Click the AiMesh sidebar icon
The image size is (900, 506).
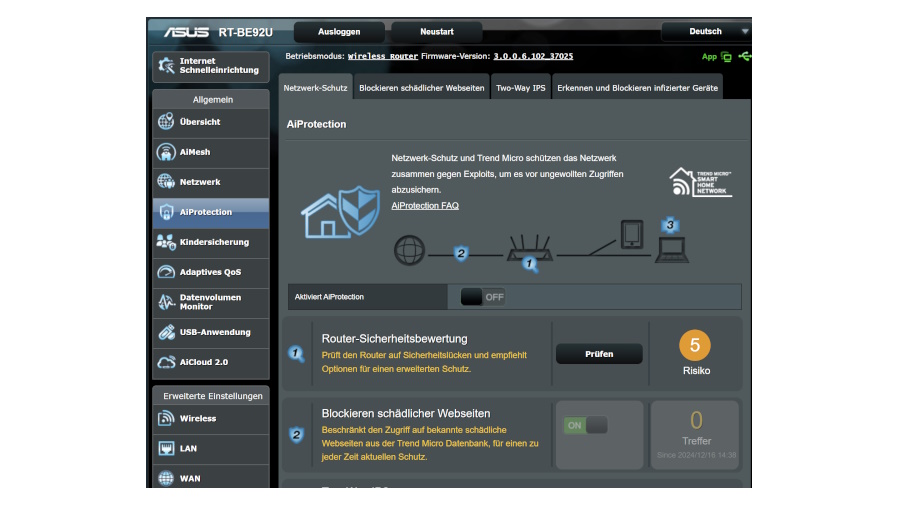tap(166, 152)
